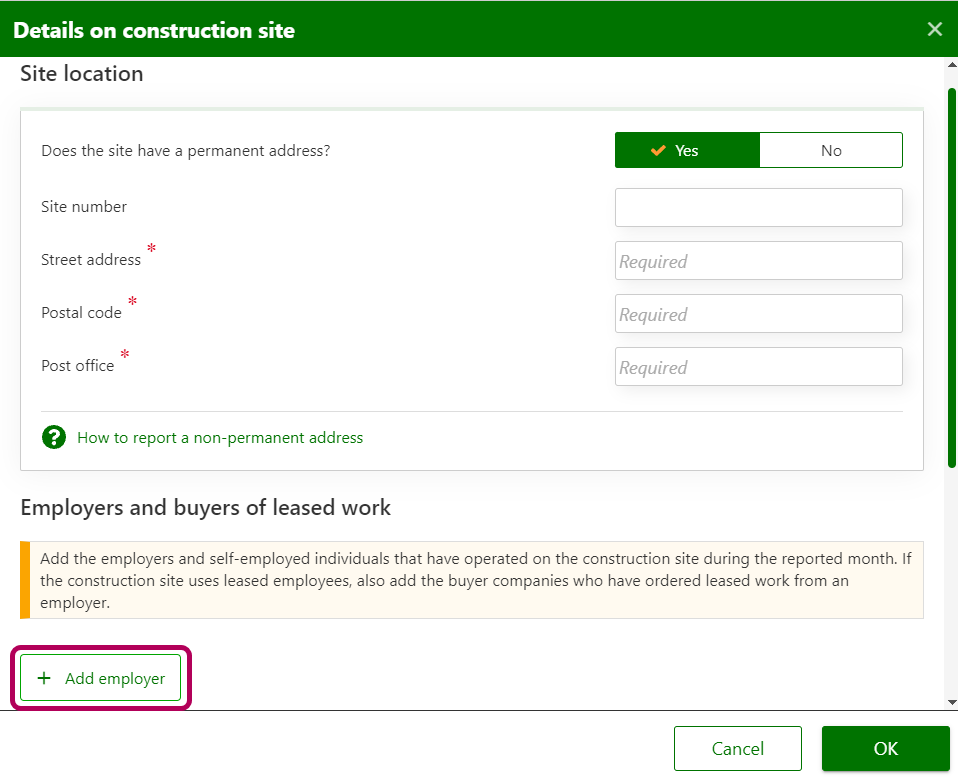Focus the Street address field
The height and width of the screenshot is (778, 958).
click(758, 260)
